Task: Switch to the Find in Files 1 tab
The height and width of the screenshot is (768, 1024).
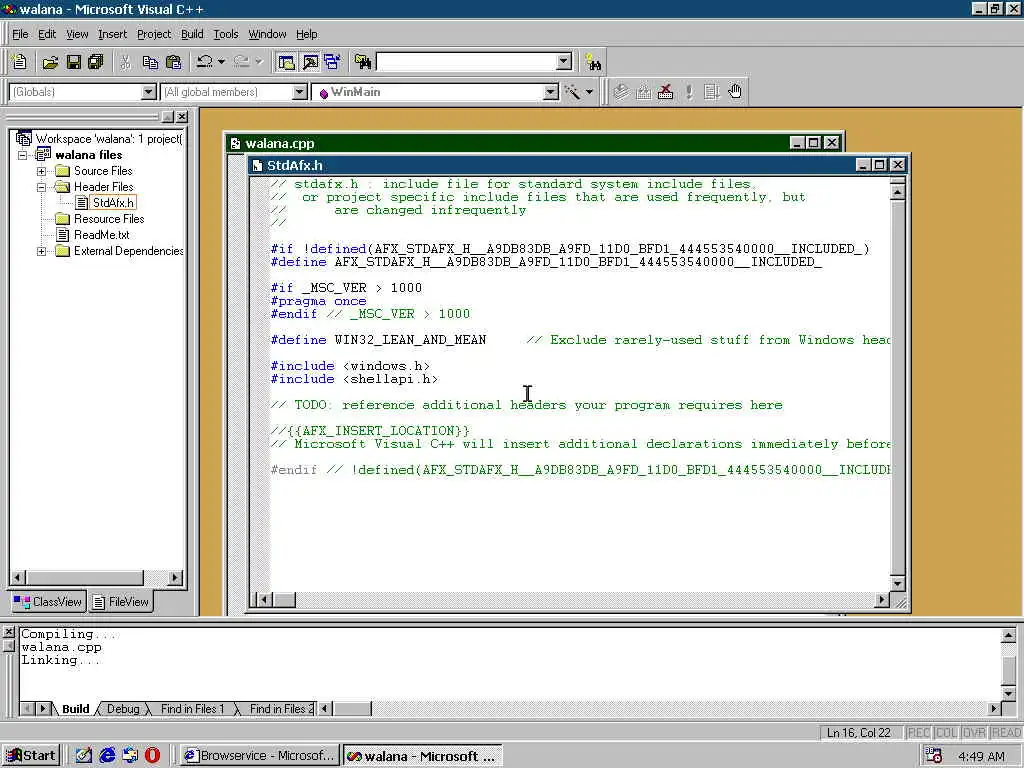Action: coord(192,709)
